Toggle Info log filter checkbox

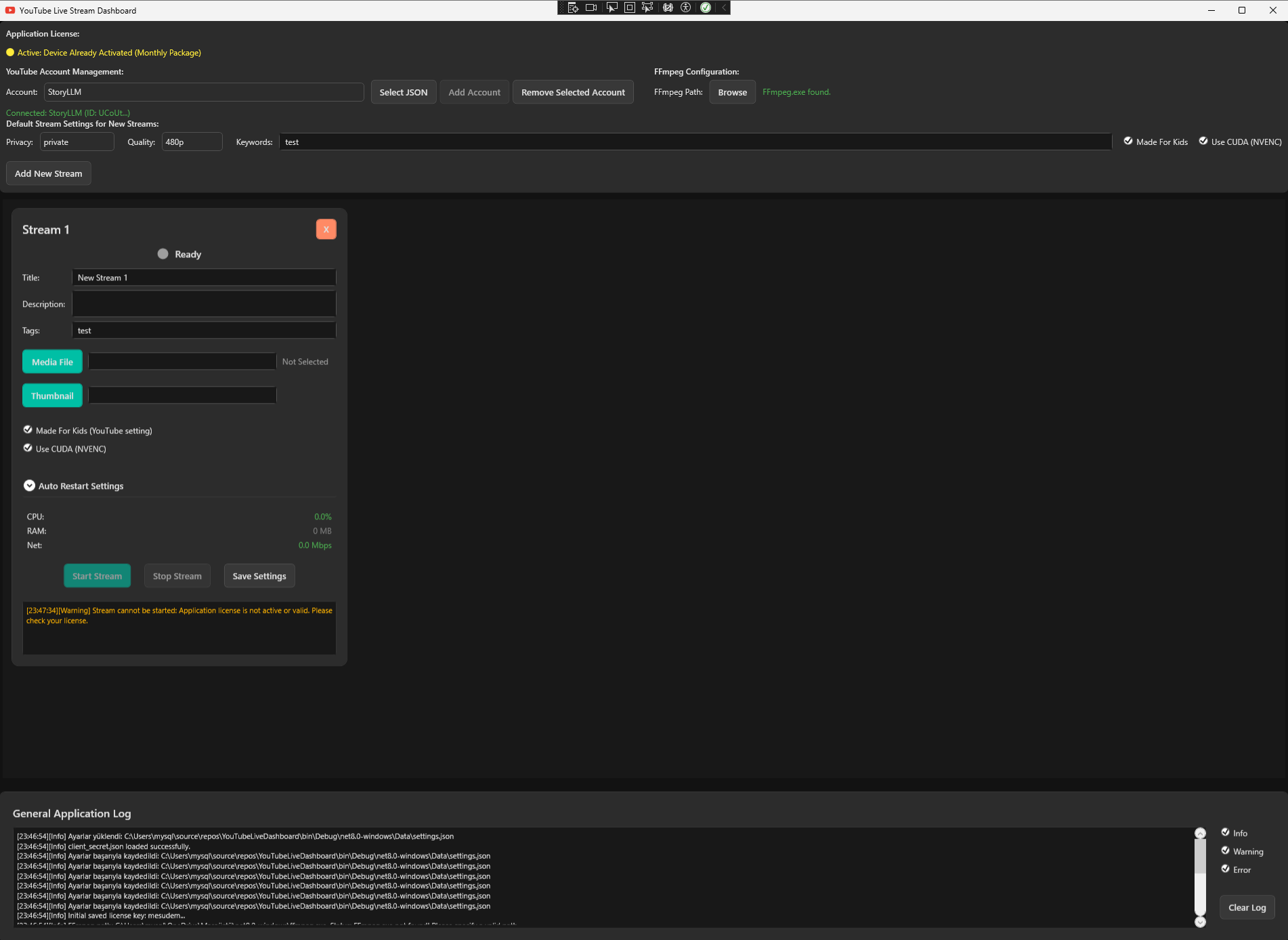[1225, 832]
